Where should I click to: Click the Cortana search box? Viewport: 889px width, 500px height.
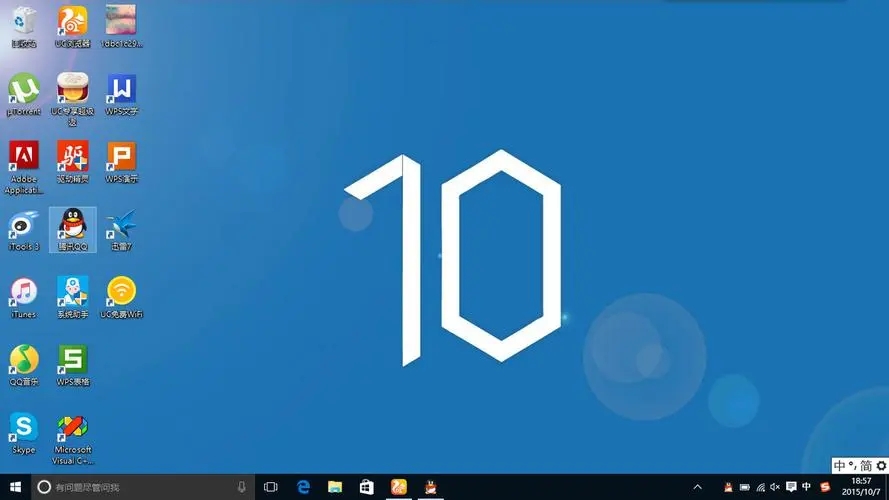pyautogui.click(x=140, y=487)
